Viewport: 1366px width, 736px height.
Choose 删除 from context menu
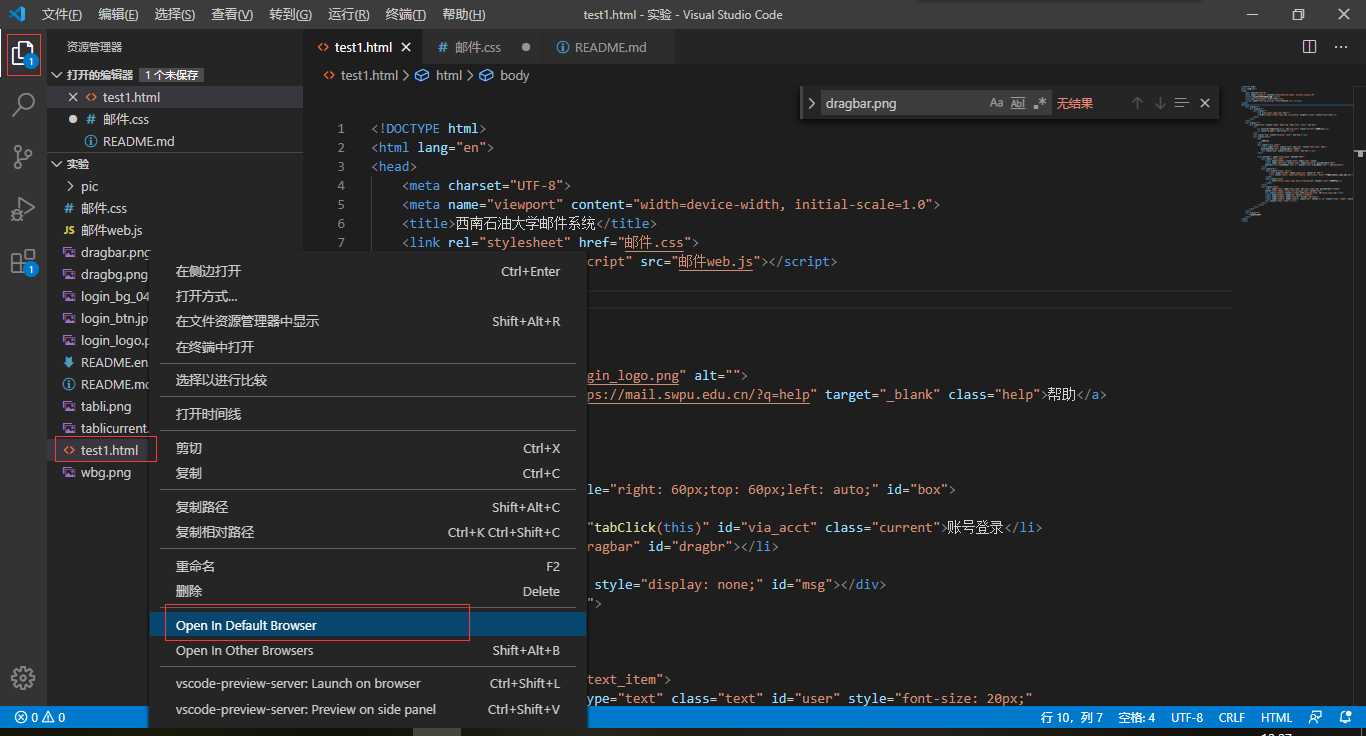coord(368,591)
